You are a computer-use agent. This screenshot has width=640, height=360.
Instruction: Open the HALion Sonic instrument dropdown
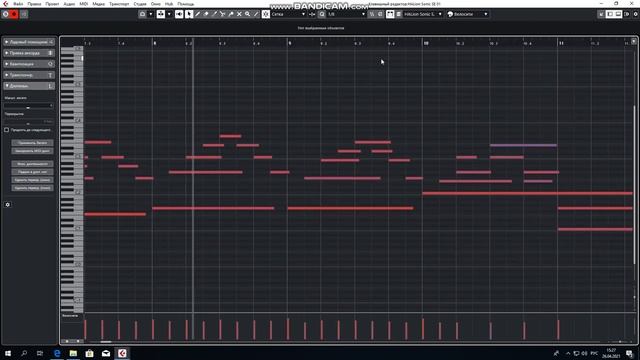point(422,14)
